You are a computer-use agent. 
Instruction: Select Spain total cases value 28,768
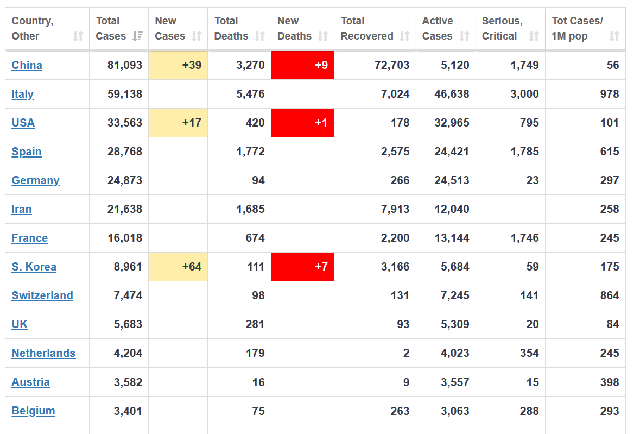click(125, 151)
